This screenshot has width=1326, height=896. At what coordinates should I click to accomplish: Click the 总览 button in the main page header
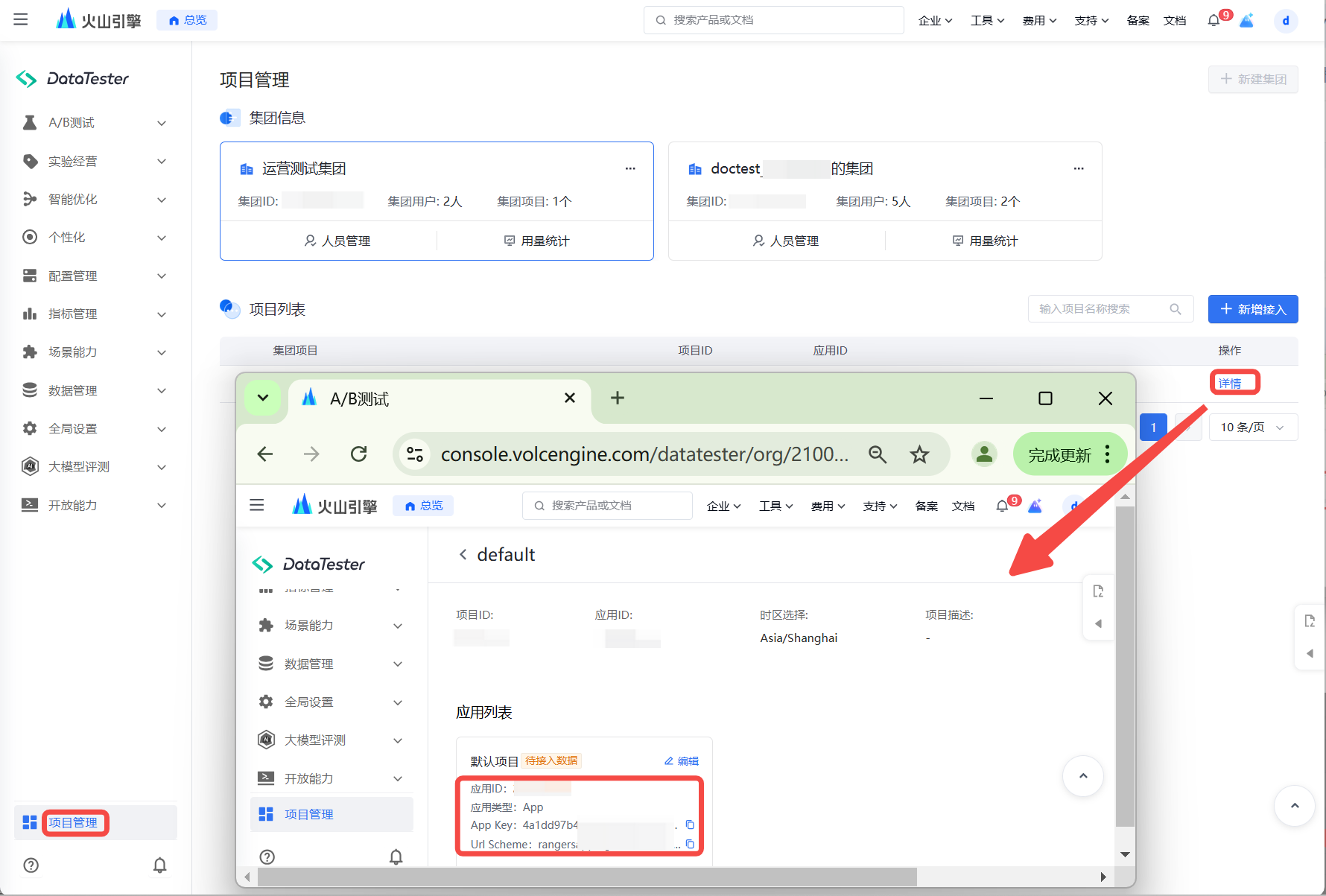(187, 20)
